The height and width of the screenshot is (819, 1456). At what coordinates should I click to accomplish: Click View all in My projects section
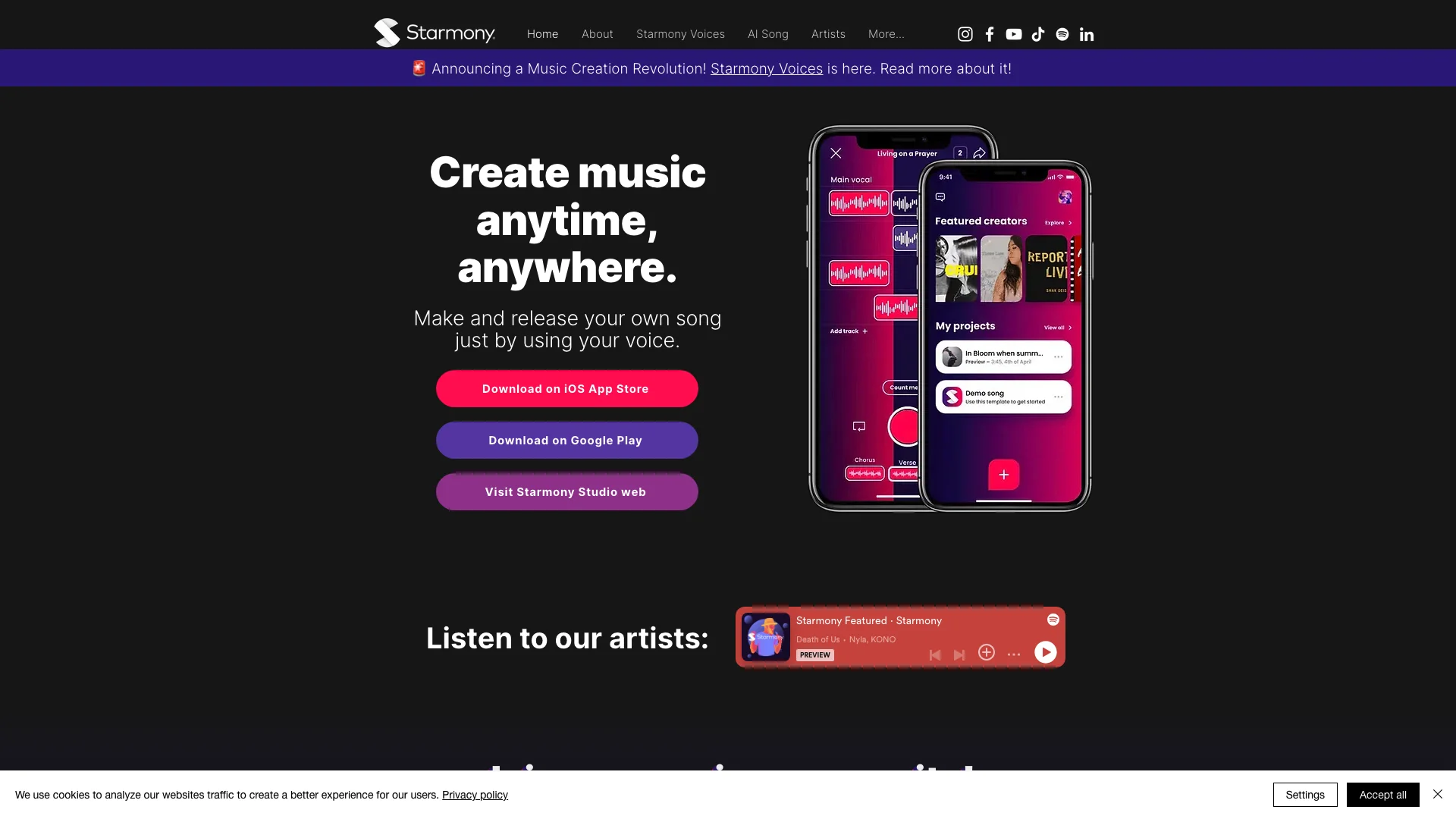pyautogui.click(x=1057, y=327)
